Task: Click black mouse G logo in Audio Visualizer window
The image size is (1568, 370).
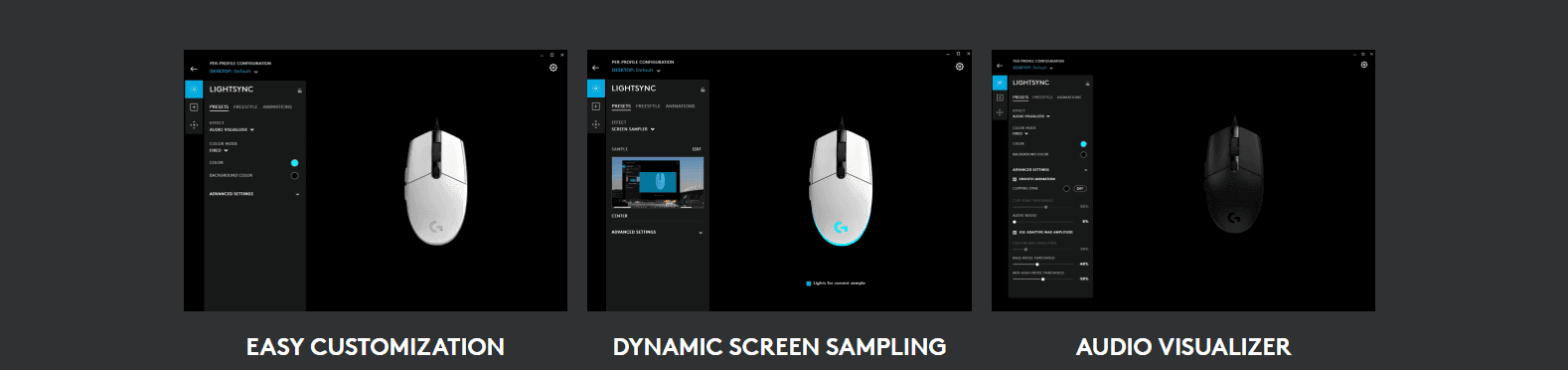Action: point(1233,217)
